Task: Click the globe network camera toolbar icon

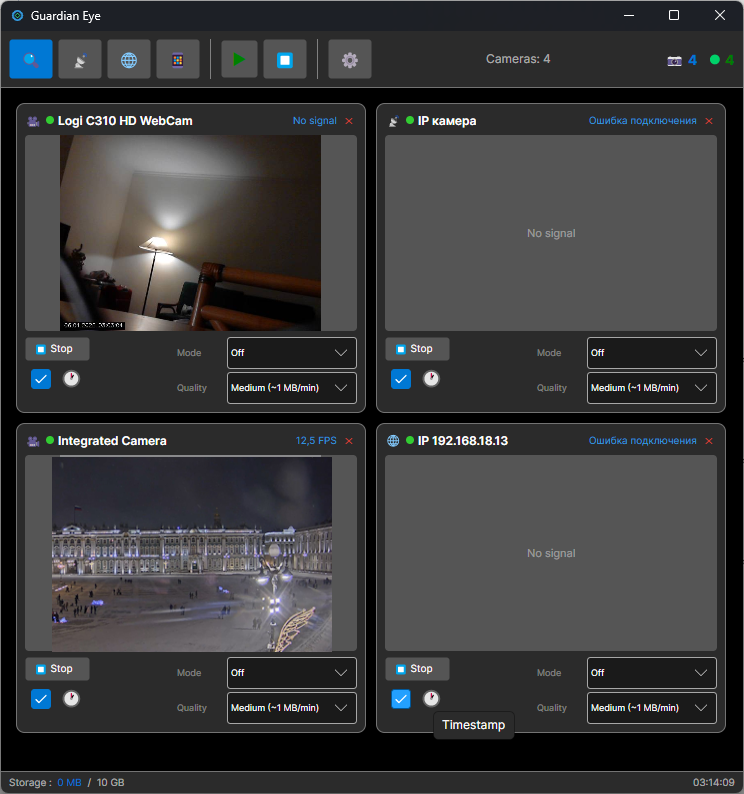Action: [129, 59]
